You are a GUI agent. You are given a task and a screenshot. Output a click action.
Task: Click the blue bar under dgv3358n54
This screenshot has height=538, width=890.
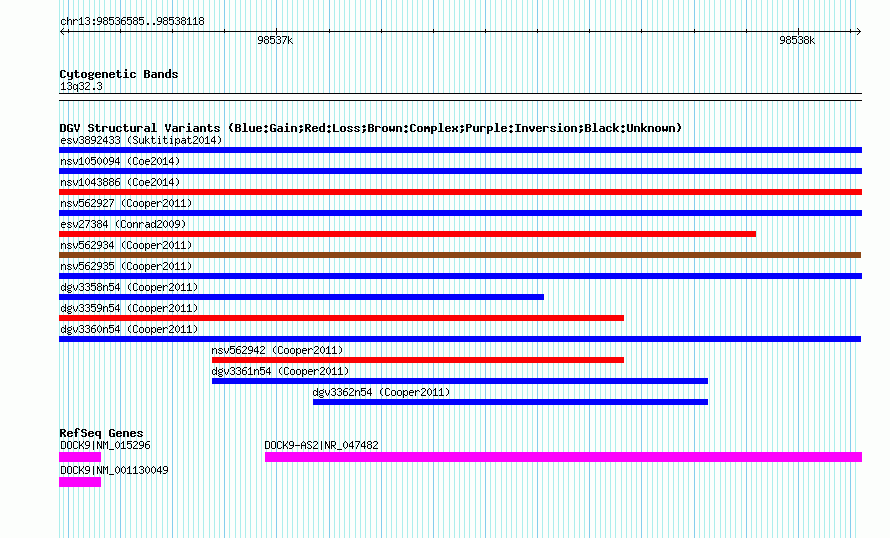301,297
